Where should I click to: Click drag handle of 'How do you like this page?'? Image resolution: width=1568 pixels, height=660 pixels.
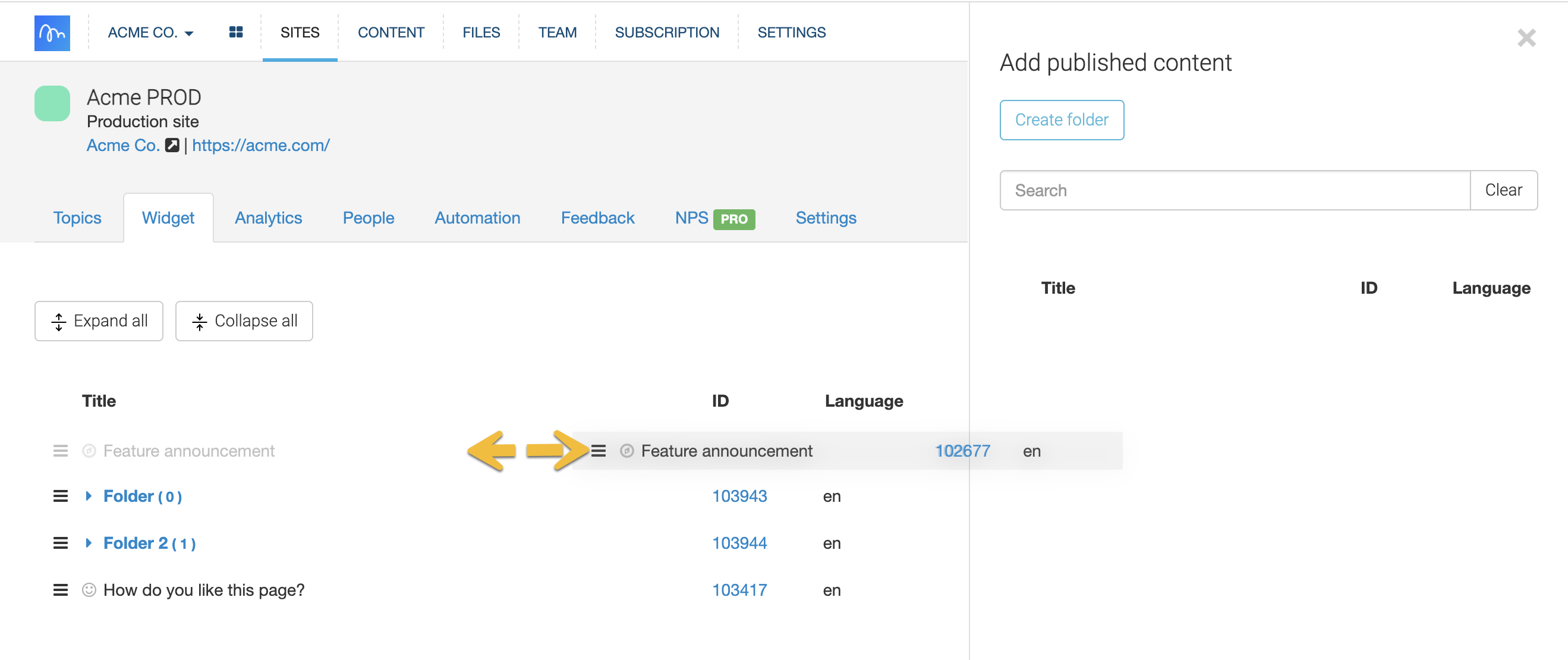click(60, 590)
